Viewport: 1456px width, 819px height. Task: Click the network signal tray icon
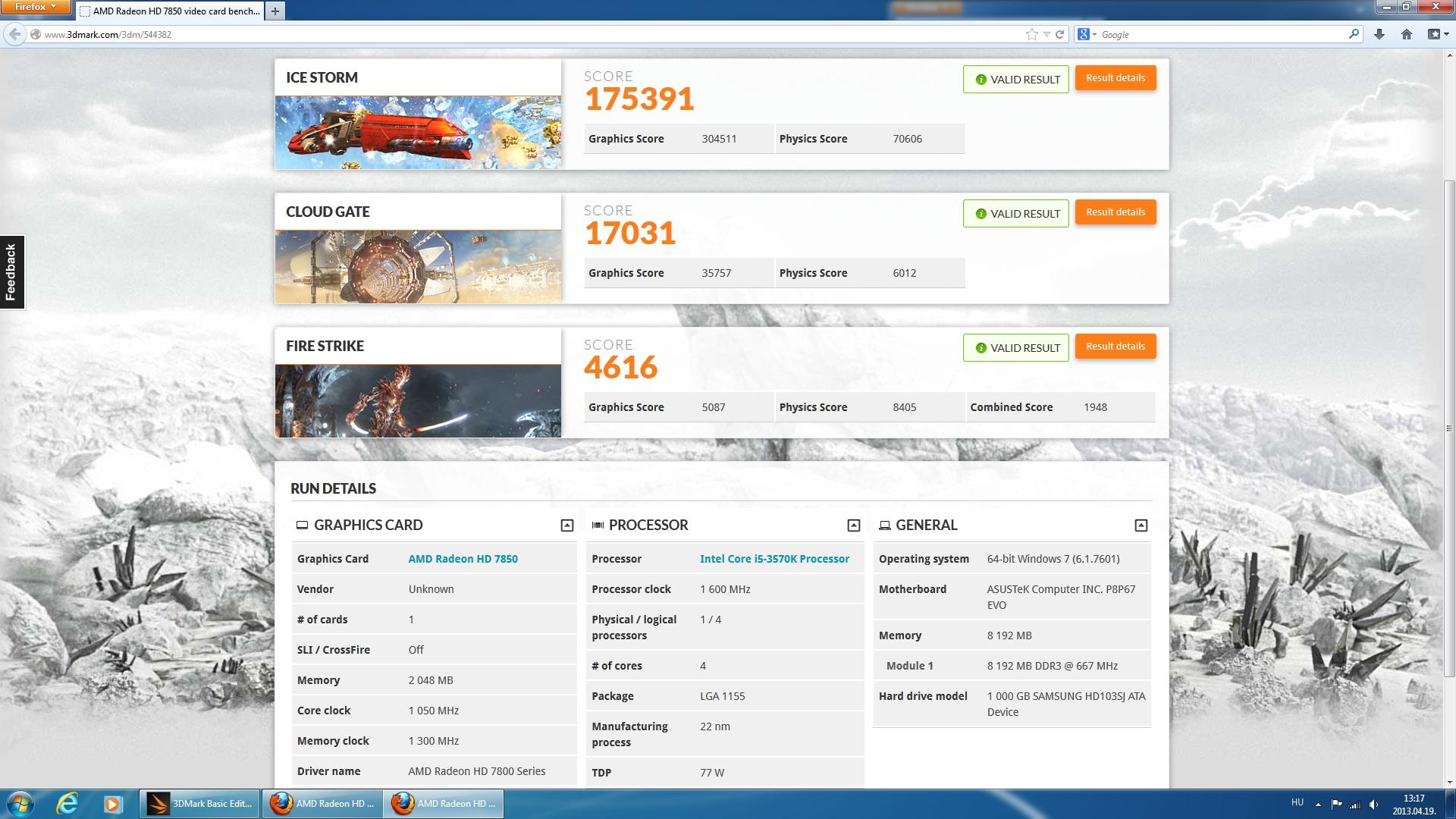coord(1354,805)
